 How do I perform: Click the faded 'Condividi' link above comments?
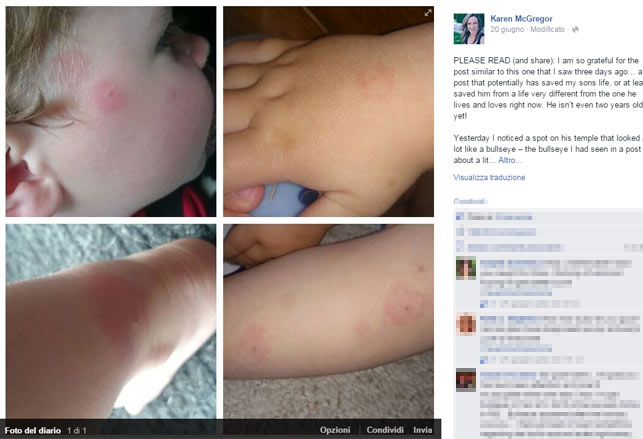click(470, 201)
